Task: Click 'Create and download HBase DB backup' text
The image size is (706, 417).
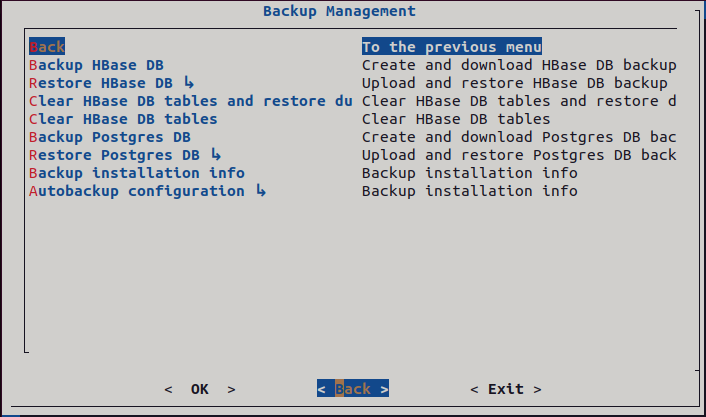Action: (x=519, y=65)
